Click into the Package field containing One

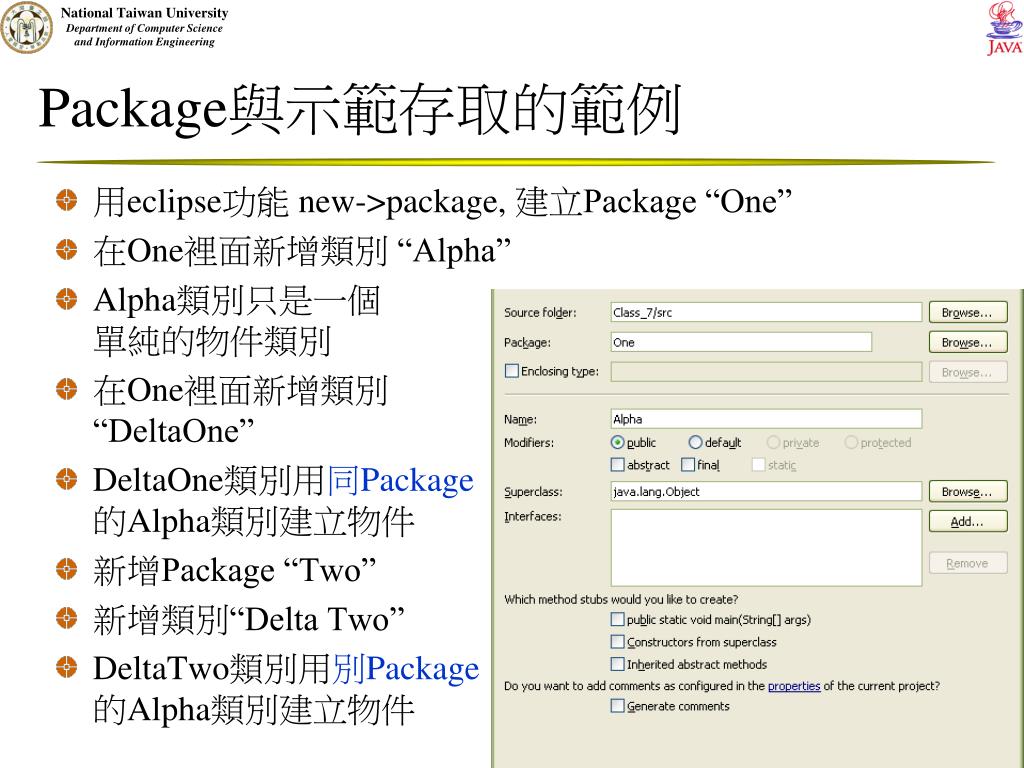[741, 342]
